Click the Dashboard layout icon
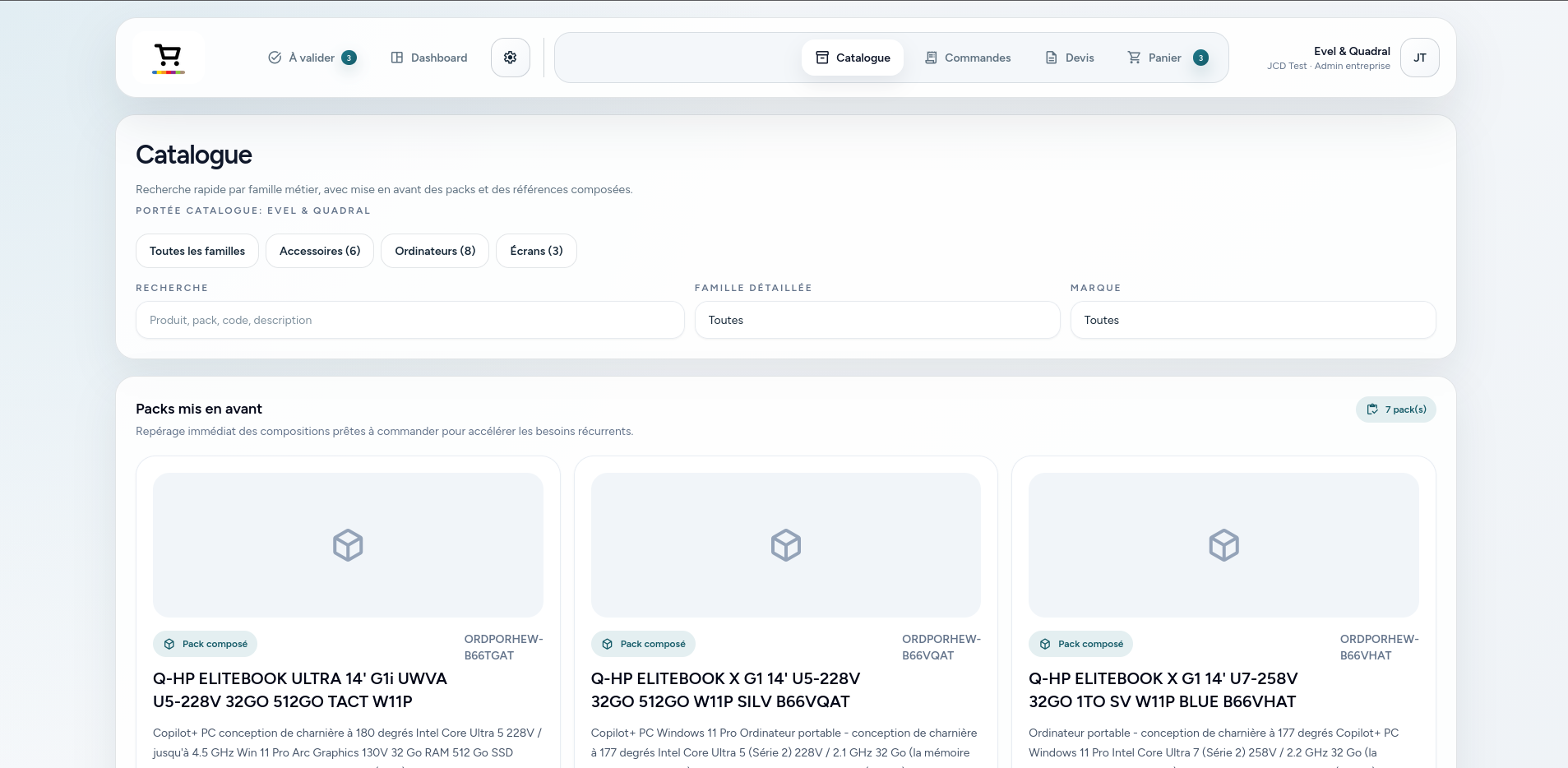The image size is (1568, 768). 397,58
